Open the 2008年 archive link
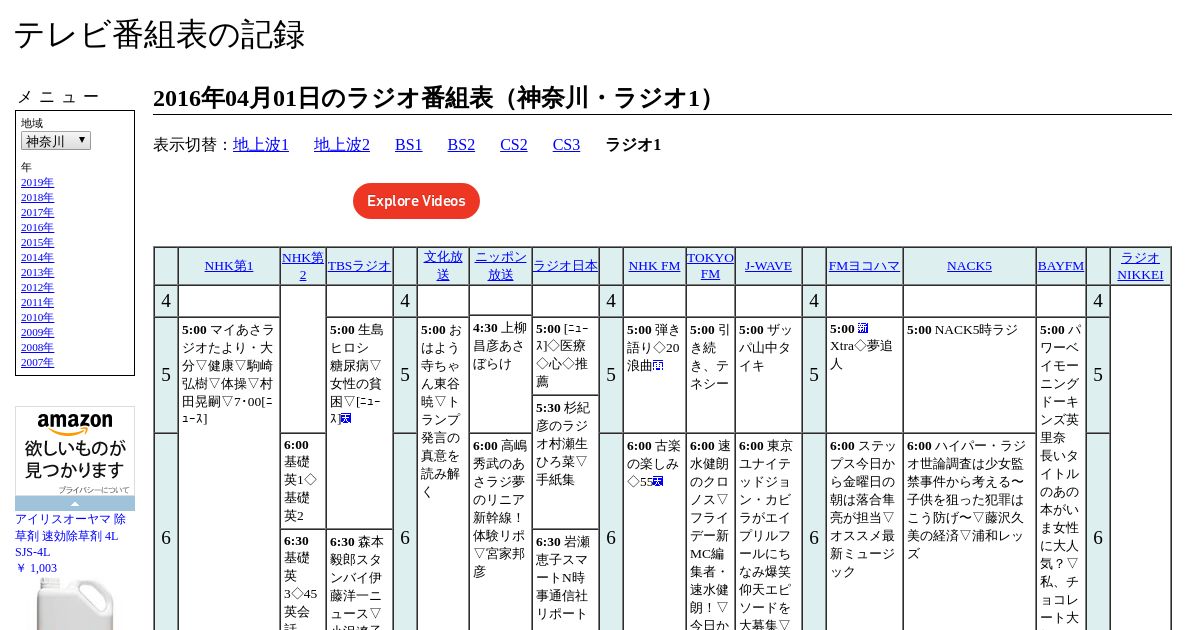Viewport: 1200px width, 630px height. tap(37, 348)
